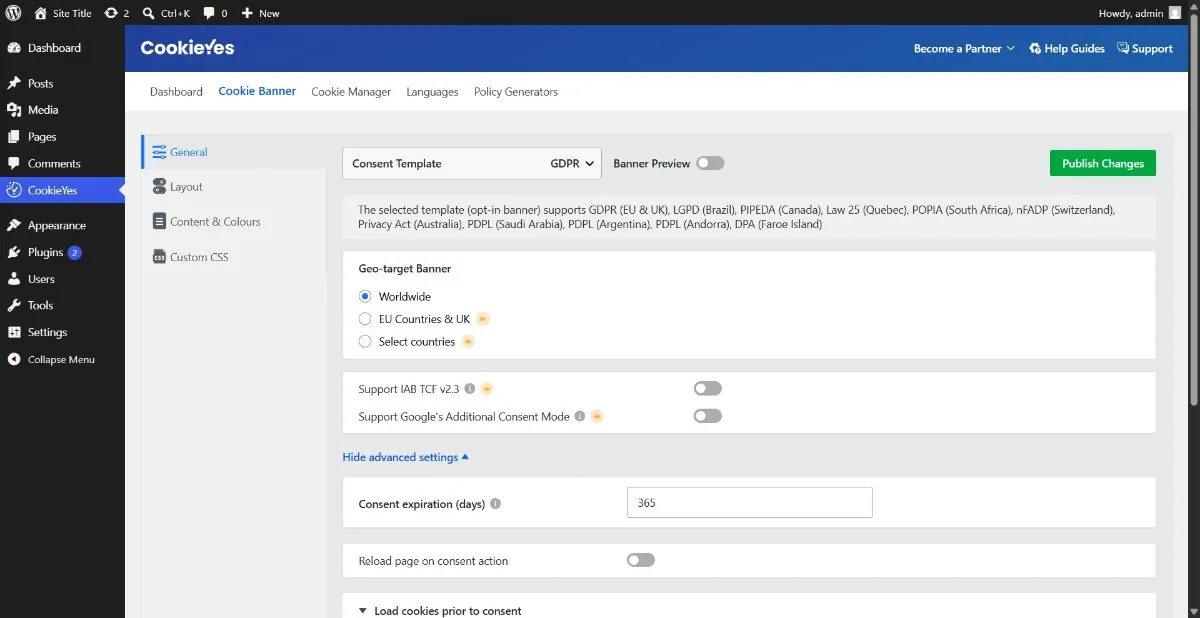Open the updates icon showing 2
Viewport: 1200px width, 618px height.
pos(111,13)
